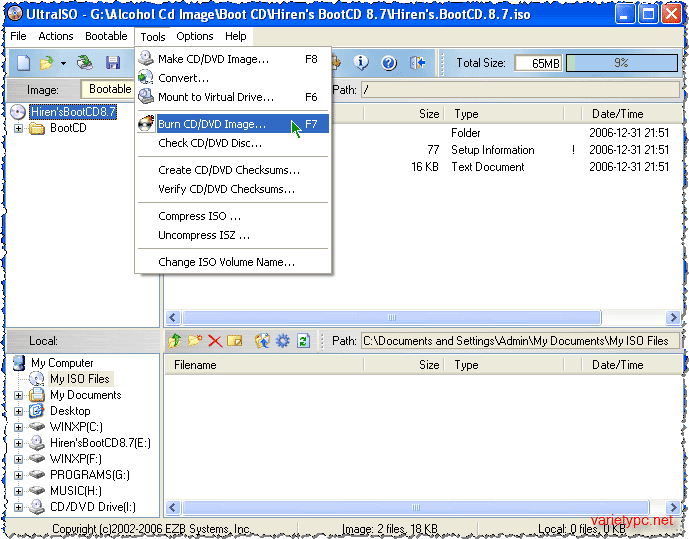Viewport: 689px width, 539px height.
Task: Expand the Hiren'sBootCD8.7(E:) drive node
Action: coord(18,443)
